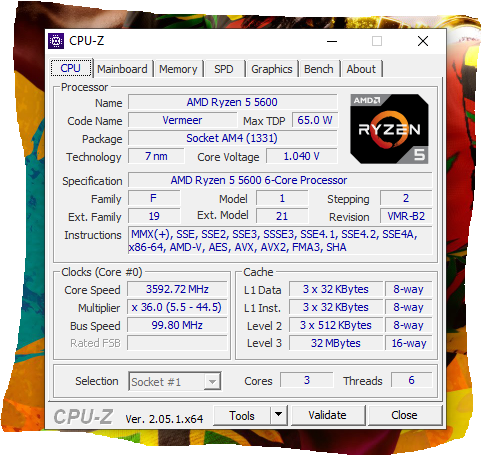Click the Stepping value 2
Image resolution: width=482 pixels, height=456 pixels.
point(406,198)
